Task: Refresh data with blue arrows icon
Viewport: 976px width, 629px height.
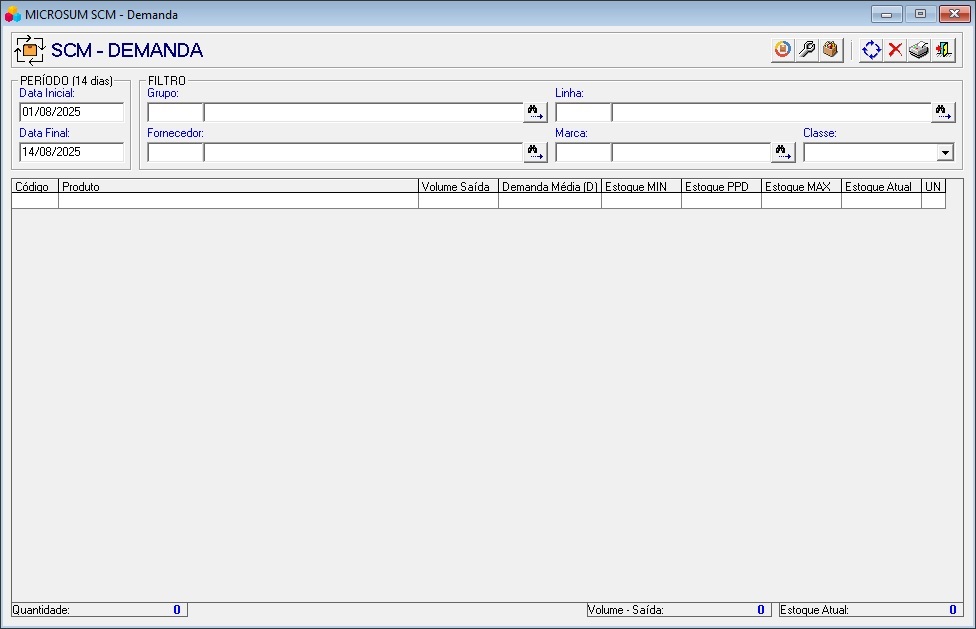Action: pos(871,50)
